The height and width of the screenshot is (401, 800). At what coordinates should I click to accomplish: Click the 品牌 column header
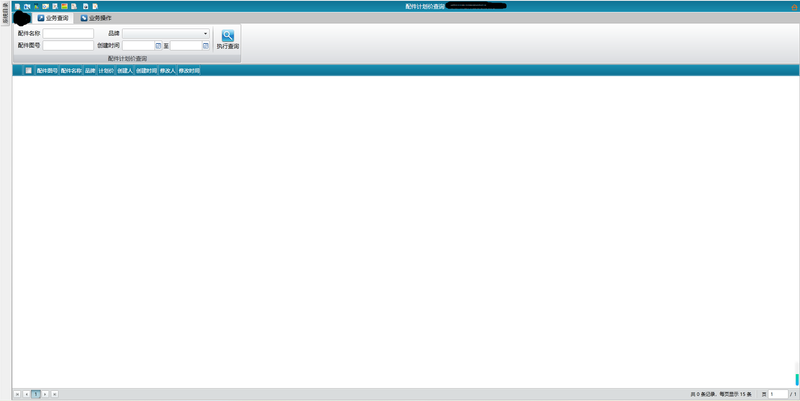90,71
